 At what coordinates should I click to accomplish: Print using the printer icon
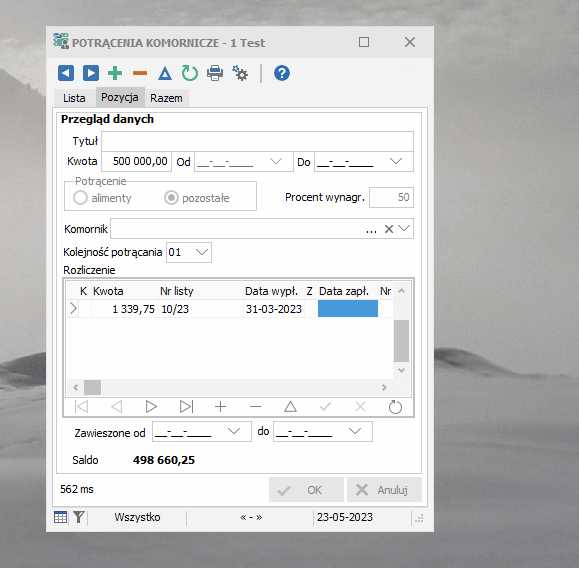pyautogui.click(x=215, y=73)
